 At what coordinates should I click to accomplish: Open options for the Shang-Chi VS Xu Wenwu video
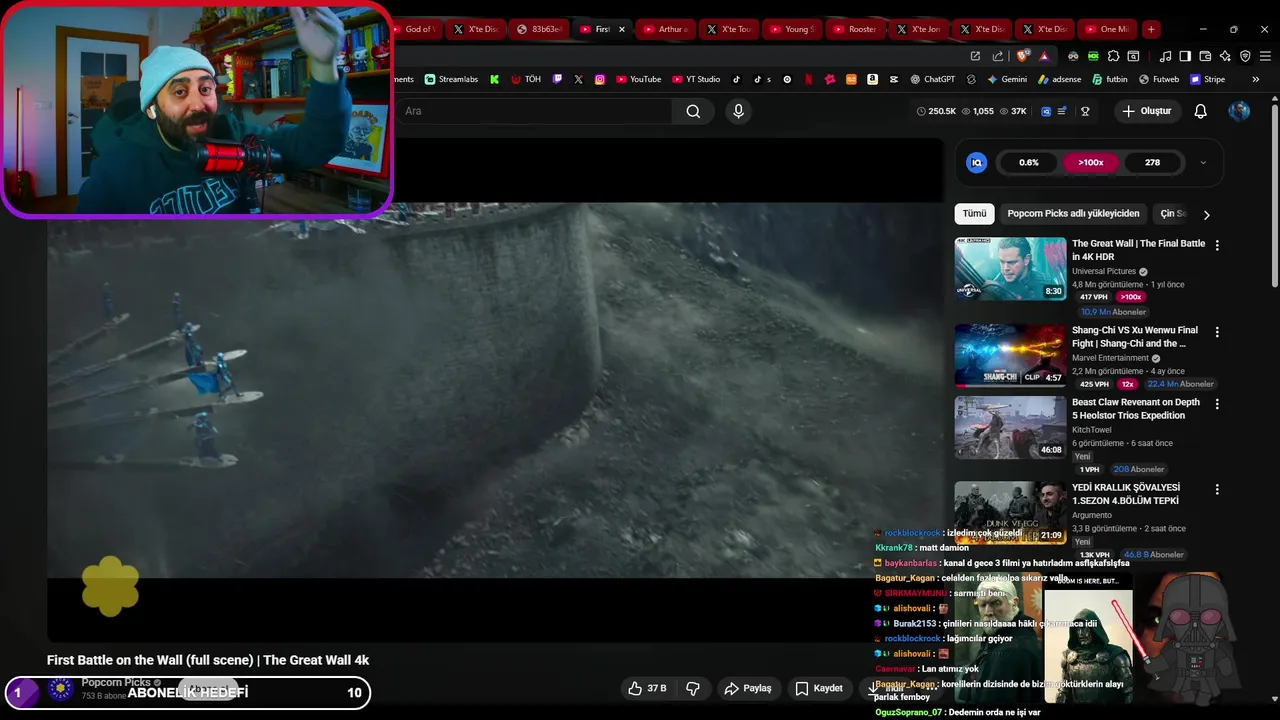[1217, 331]
